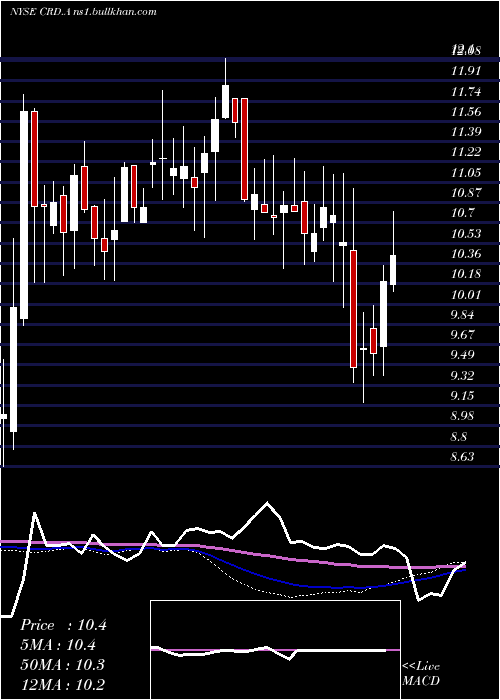
Task: Click the 9.67 price axis label
Action: pyautogui.click(x=462, y=335)
